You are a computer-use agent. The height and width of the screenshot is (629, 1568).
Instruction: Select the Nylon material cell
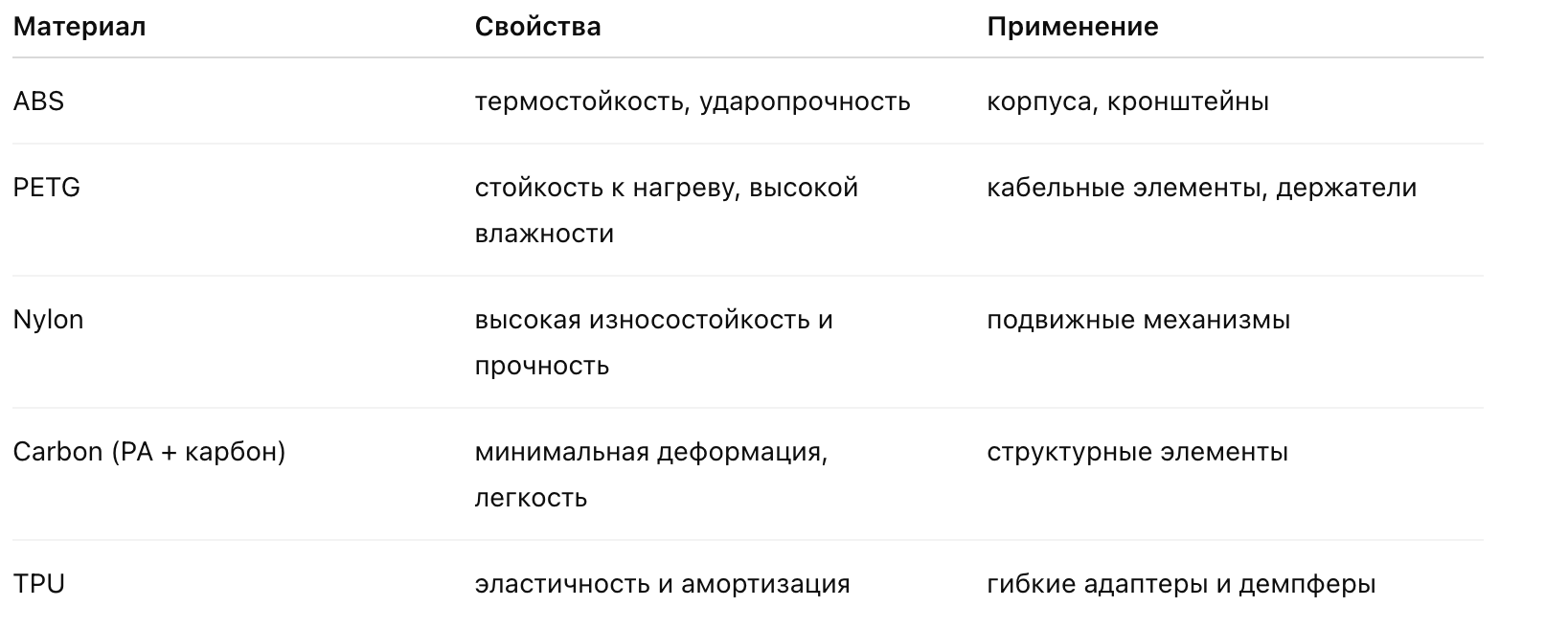(x=48, y=320)
